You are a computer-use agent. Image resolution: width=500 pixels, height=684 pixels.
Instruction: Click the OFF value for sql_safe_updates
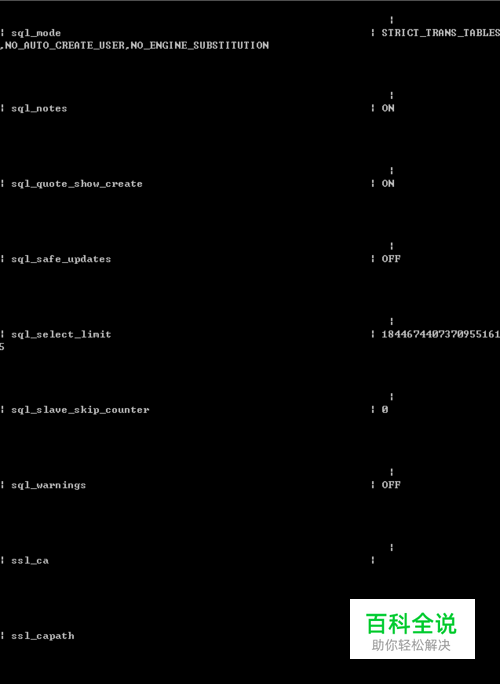pos(391,259)
